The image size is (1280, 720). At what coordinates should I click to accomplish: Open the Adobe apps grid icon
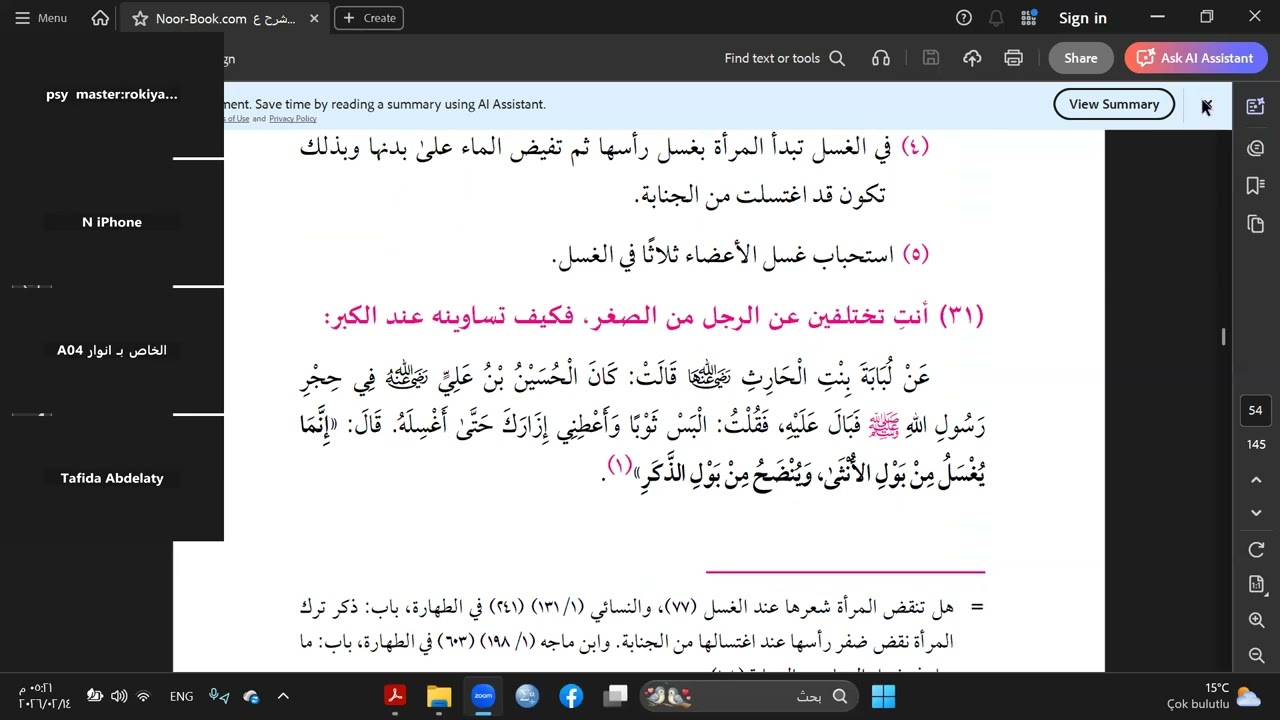tap(1028, 18)
